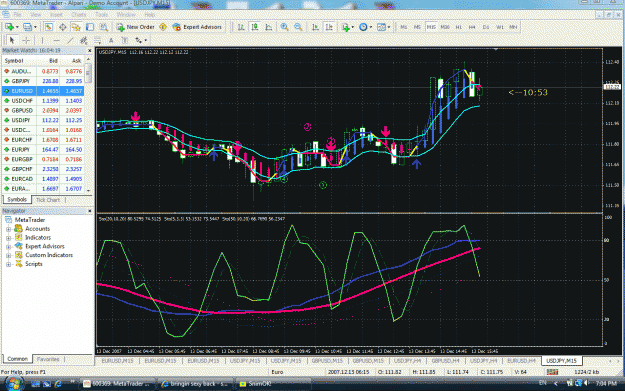Open the MetaEditor yellow diamond icon

[163, 27]
